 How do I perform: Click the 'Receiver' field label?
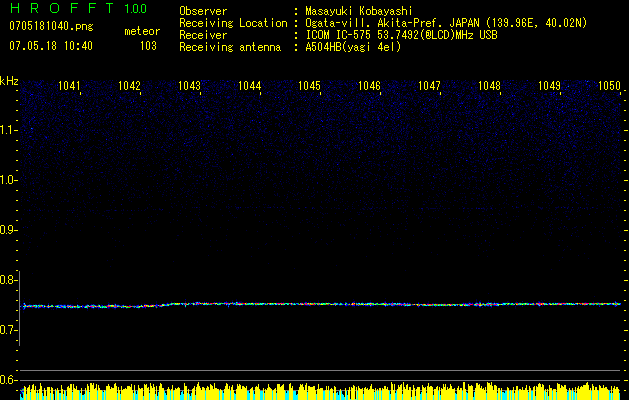click(x=203, y=35)
